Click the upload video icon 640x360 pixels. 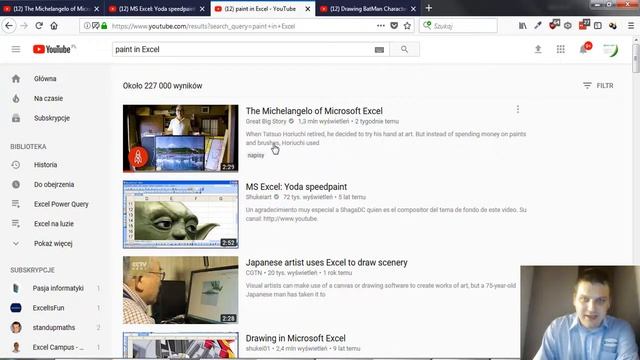[x=538, y=49]
